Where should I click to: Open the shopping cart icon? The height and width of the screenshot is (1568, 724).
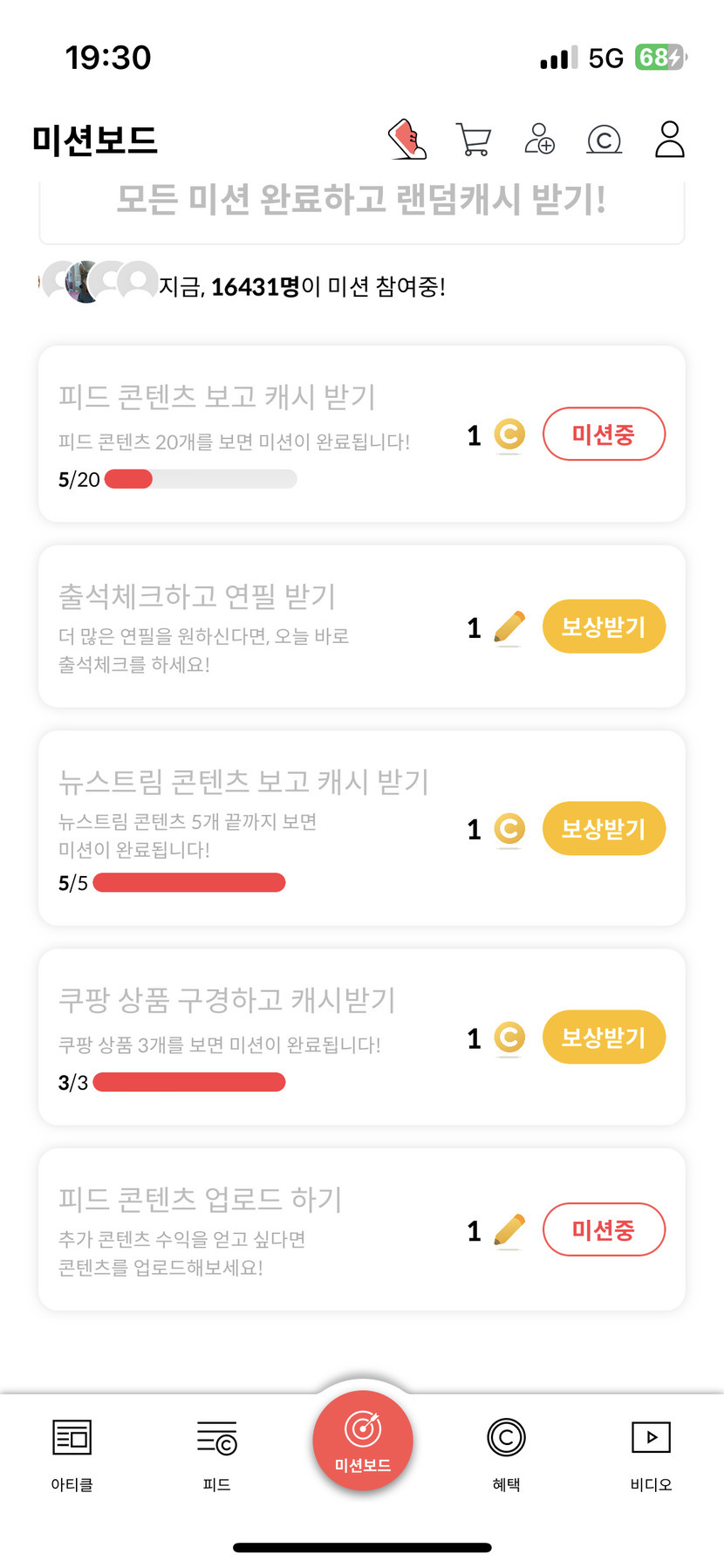474,140
